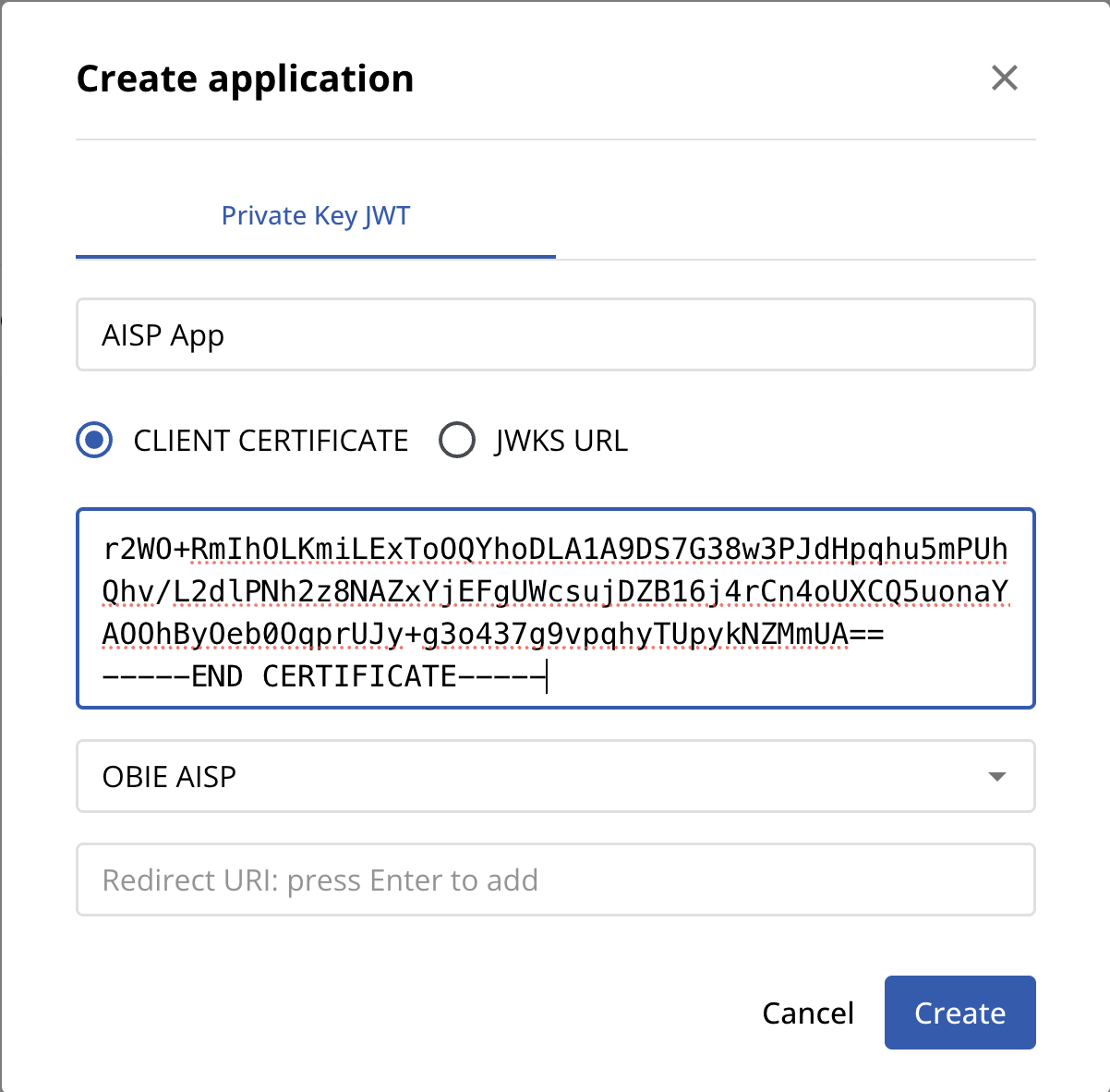The width and height of the screenshot is (1110, 1092).
Task: Switch to the Private Key JWT authentication tab
Action: [x=315, y=215]
